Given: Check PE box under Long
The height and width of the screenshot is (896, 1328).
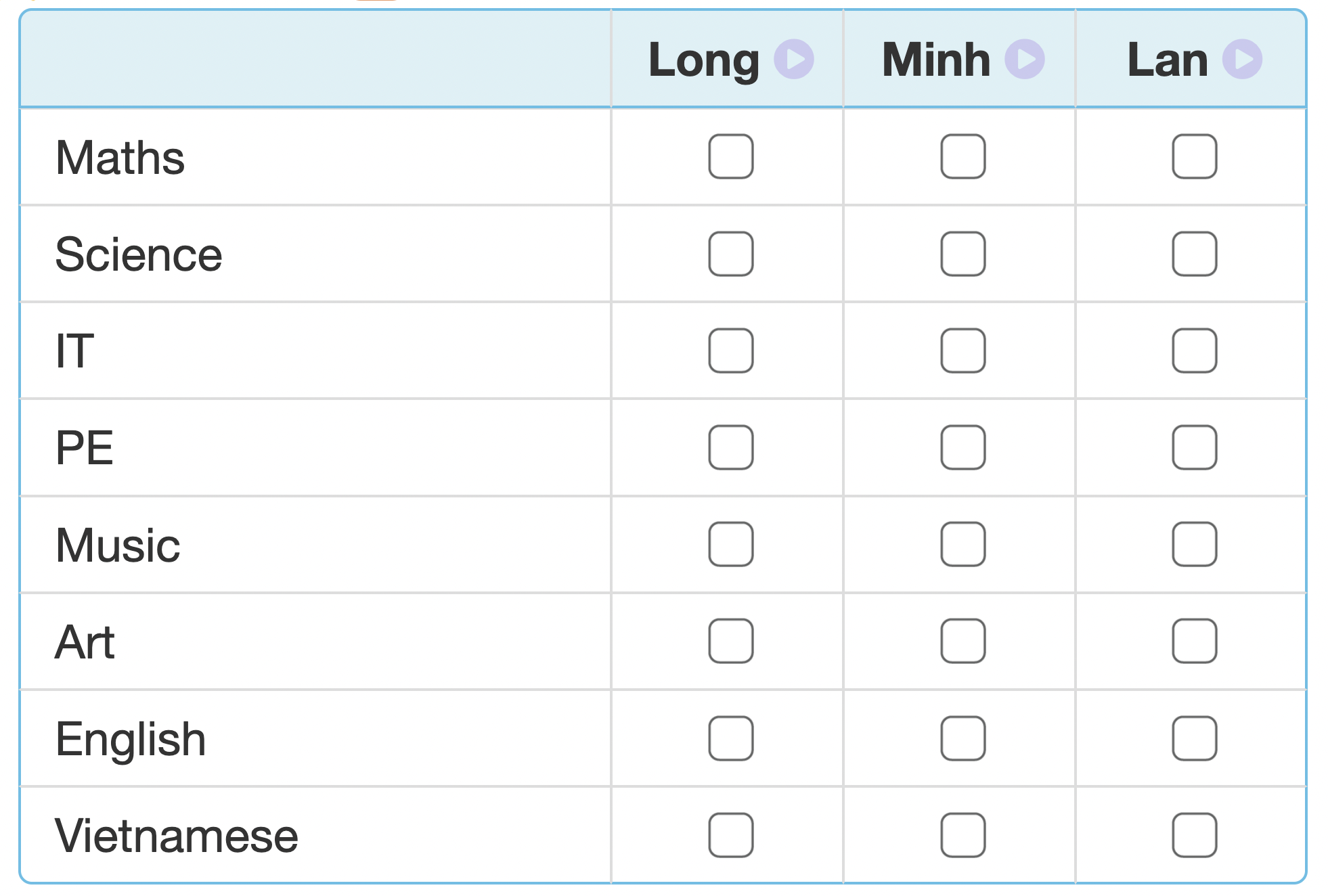Looking at the screenshot, I should coord(730,447).
